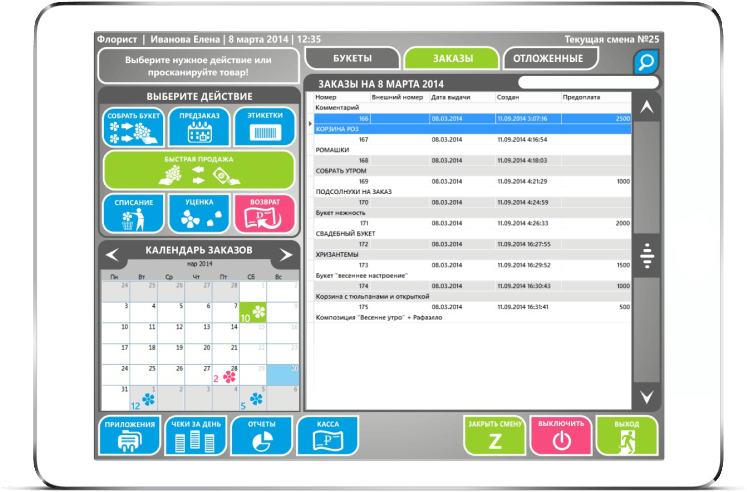The width and height of the screenshot is (747, 492).
Task: Click the orders search input field
Action: 588,82
